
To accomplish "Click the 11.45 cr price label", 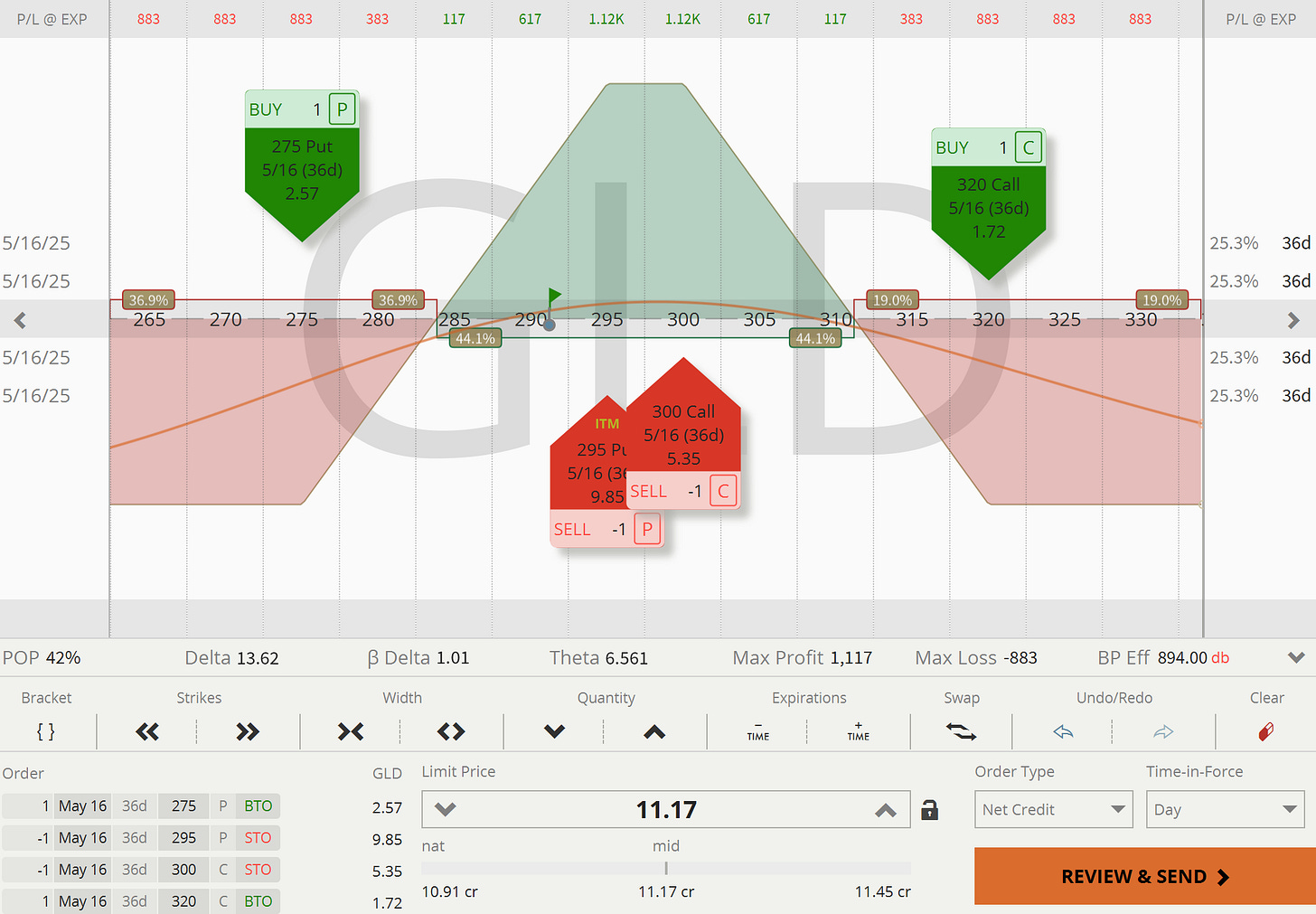I will click(x=883, y=891).
